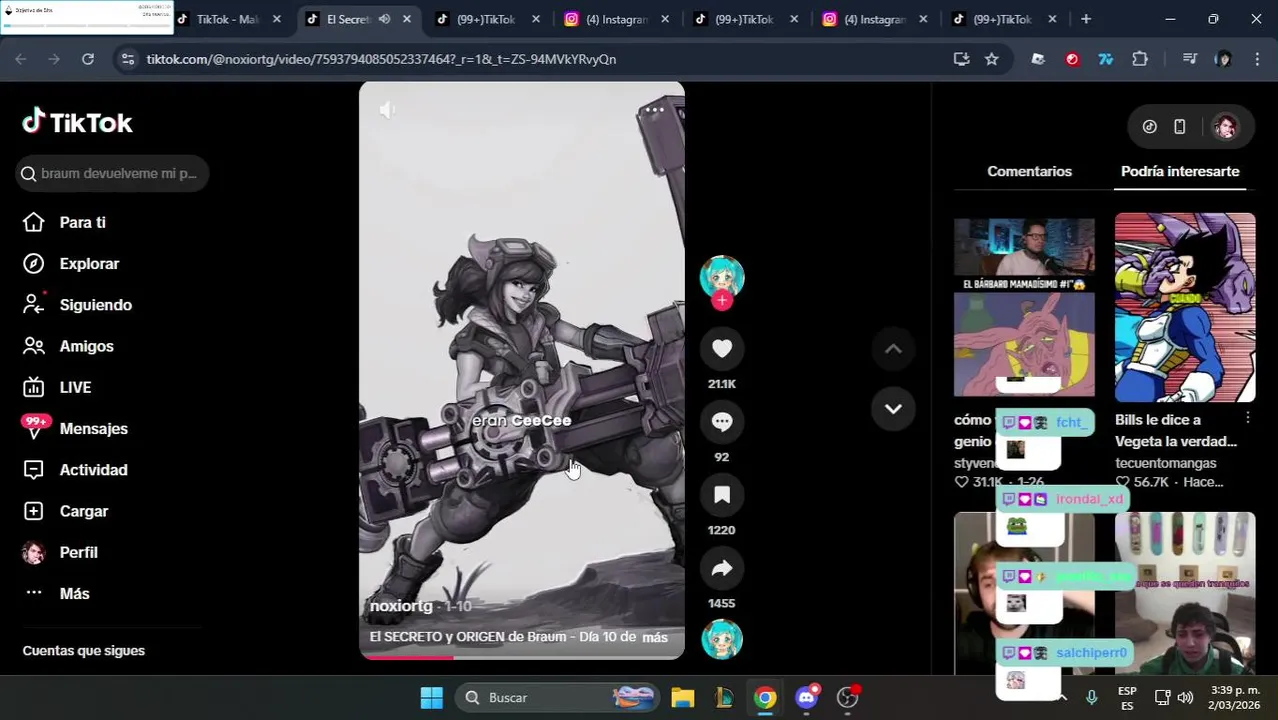The width and height of the screenshot is (1278, 720).
Task: Open the spinning sound disc below share
Action: pos(722,640)
